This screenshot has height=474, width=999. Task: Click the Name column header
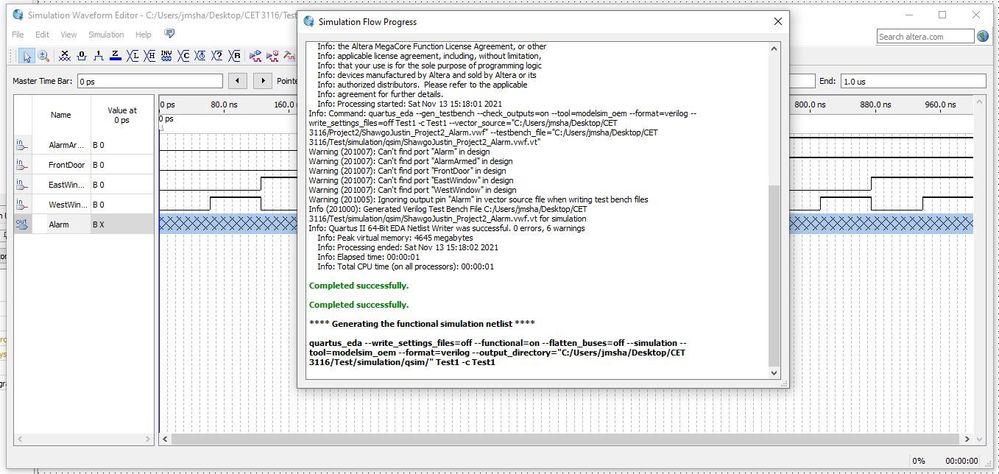[61, 115]
